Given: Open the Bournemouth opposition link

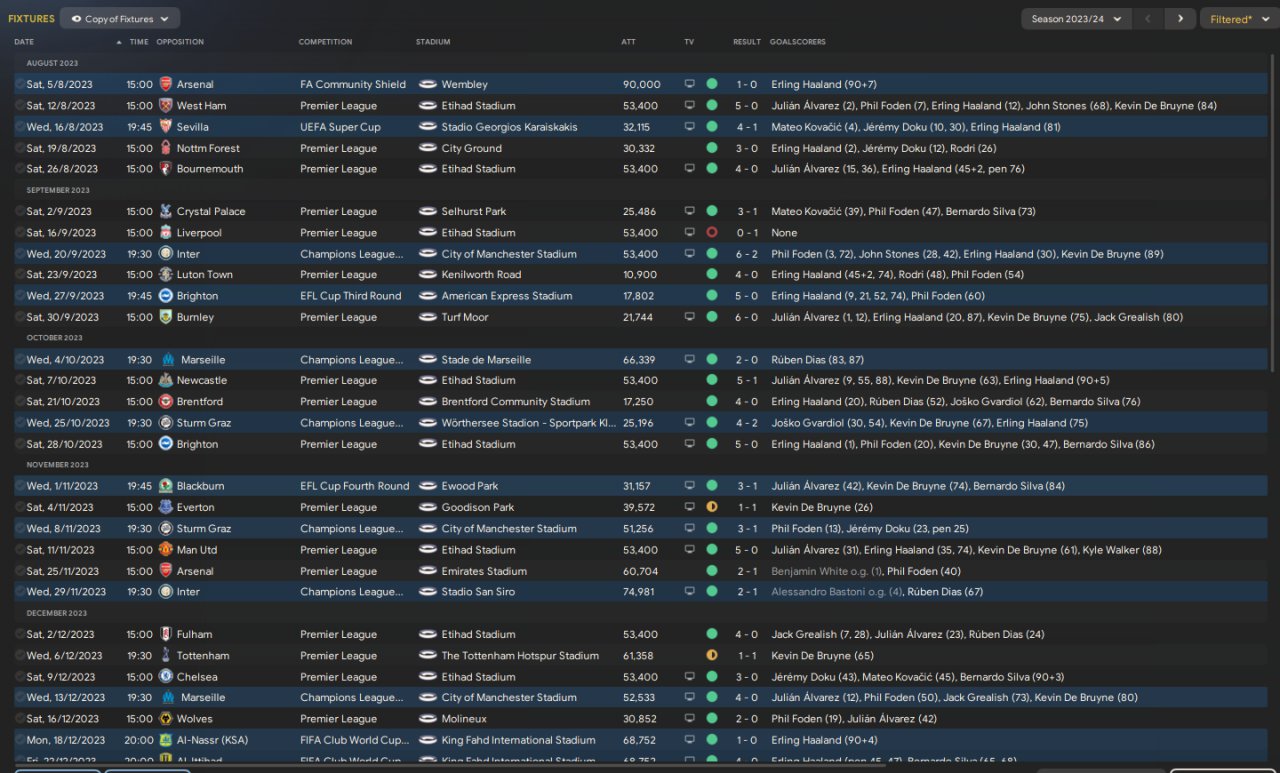Looking at the screenshot, I should point(210,169).
